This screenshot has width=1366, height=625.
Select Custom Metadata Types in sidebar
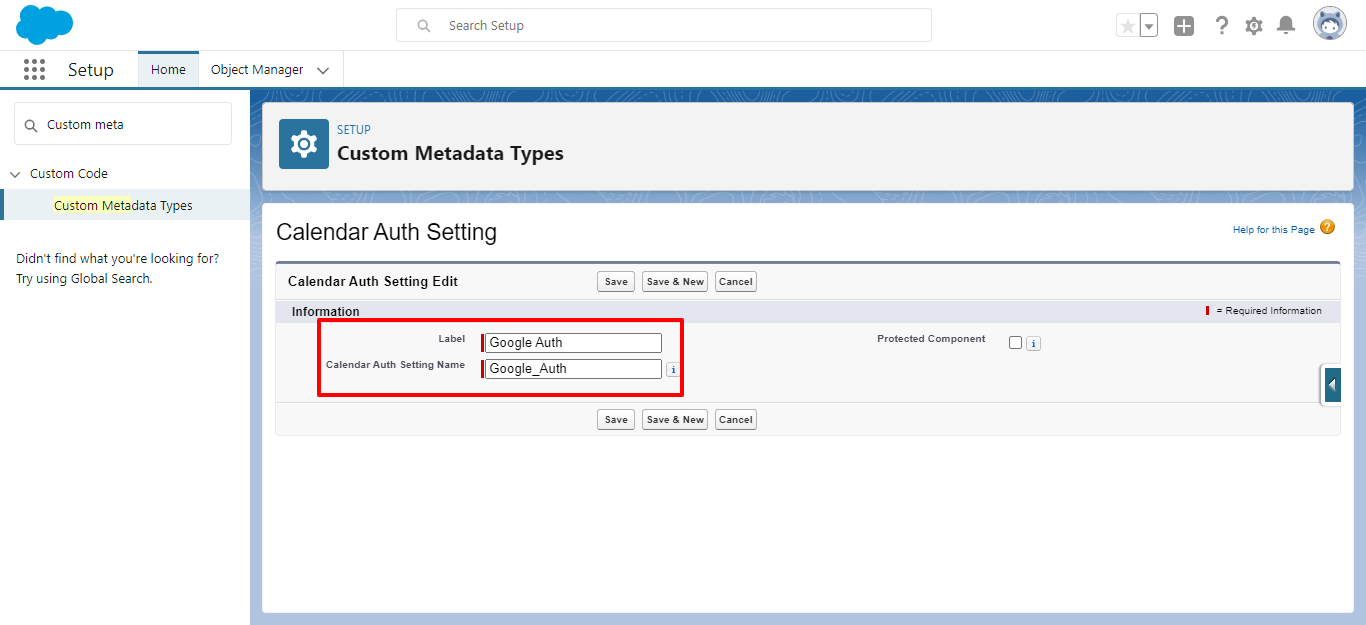coord(123,205)
